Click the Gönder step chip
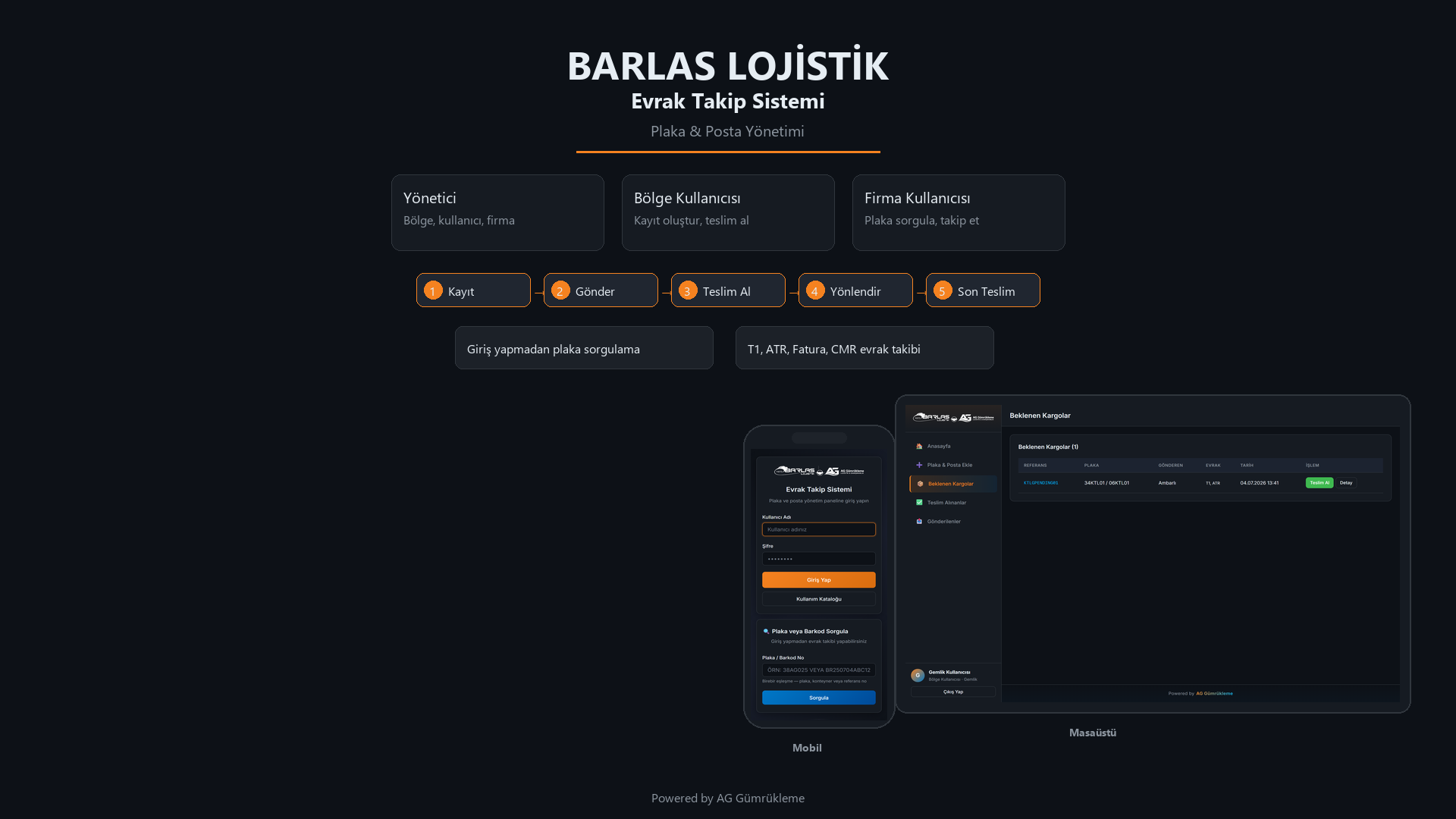The image size is (1456, 819). tap(601, 290)
